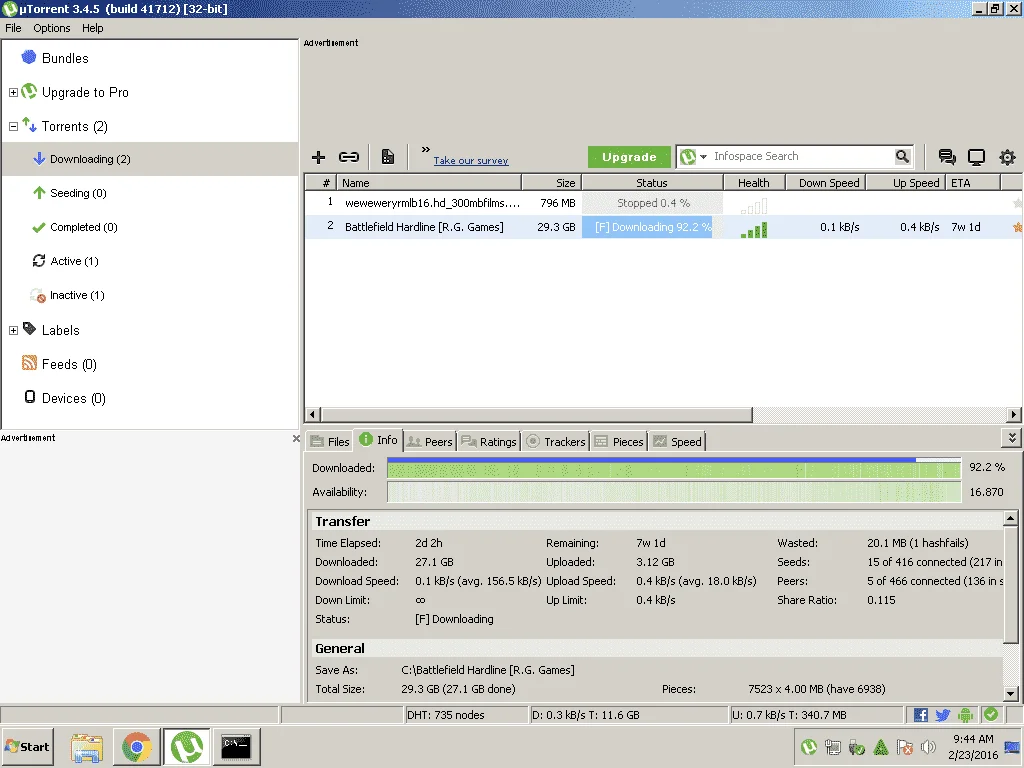
Task: Click the star icon on Battlefield row
Action: click(x=1017, y=227)
